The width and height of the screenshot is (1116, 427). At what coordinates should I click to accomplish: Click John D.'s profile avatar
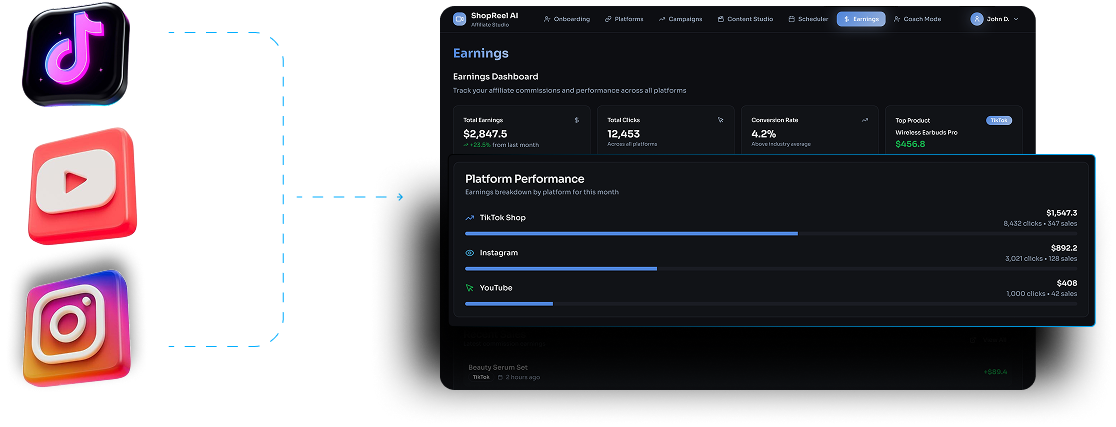click(x=977, y=19)
